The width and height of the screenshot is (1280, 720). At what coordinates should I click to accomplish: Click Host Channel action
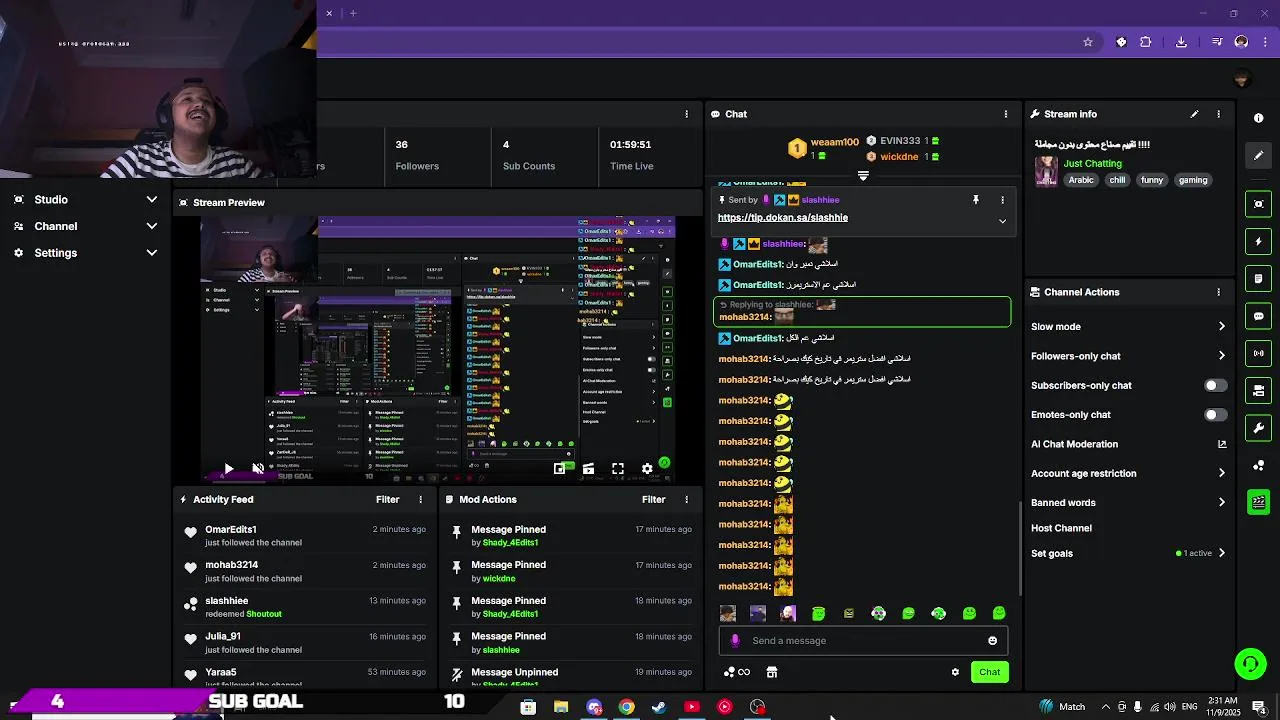[1061, 528]
